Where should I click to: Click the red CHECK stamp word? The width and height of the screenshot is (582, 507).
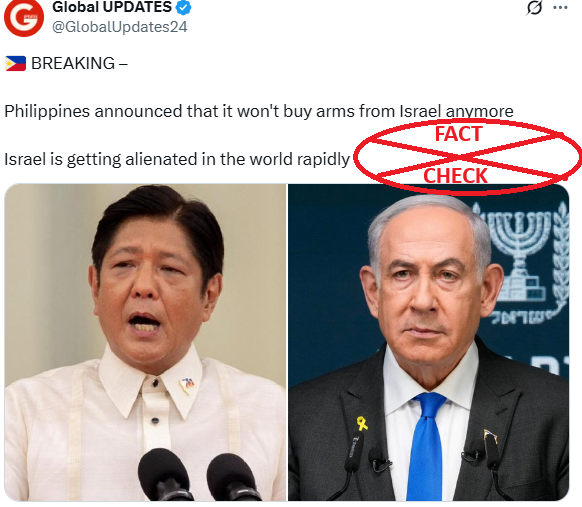(455, 176)
